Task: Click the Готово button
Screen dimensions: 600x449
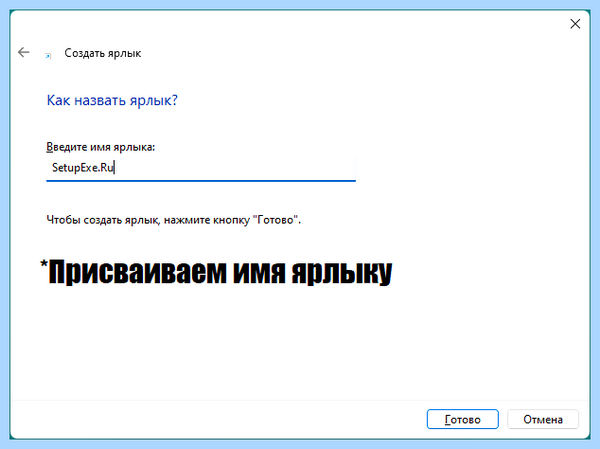Action: (462, 419)
